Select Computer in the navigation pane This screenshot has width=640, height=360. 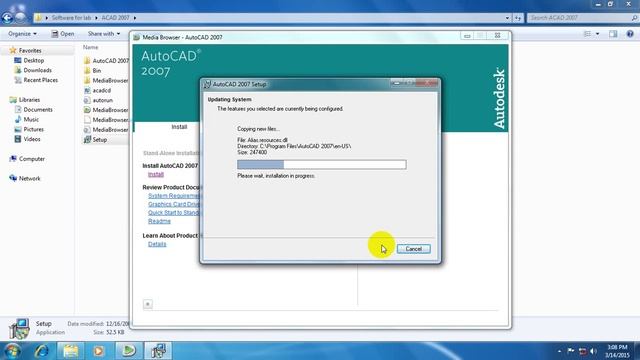click(31, 158)
